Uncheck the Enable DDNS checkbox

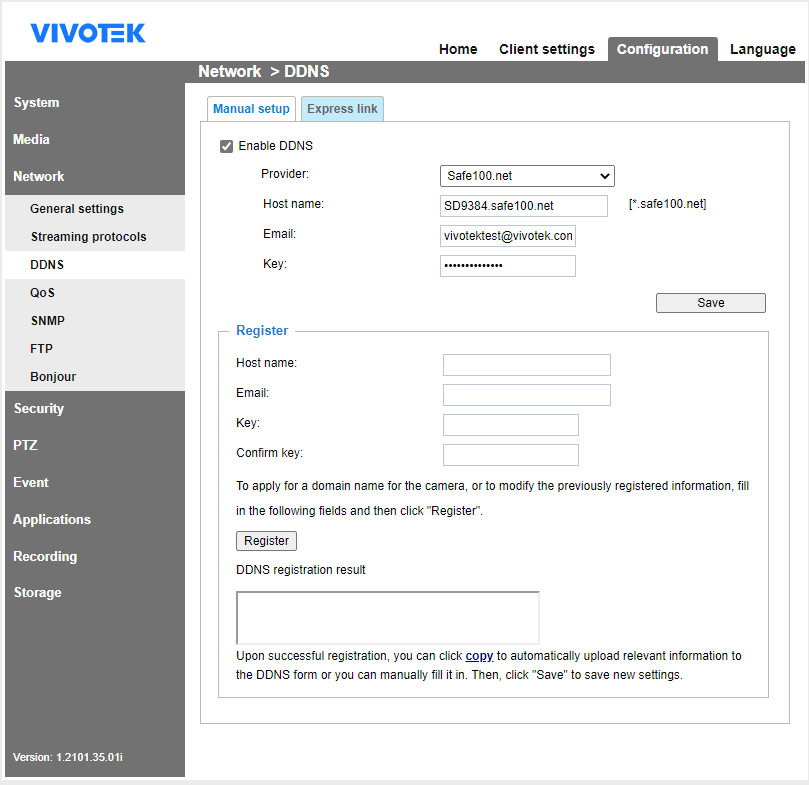tap(226, 147)
